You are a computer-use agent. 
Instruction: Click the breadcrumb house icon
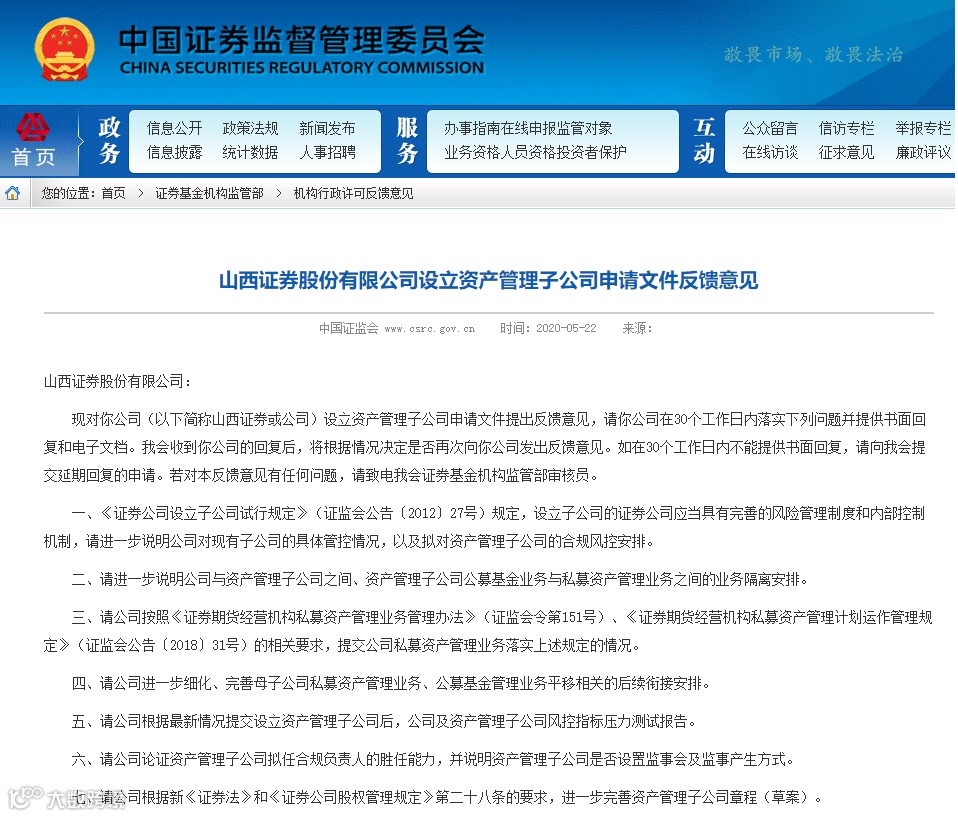pyautogui.click(x=13, y=193)
